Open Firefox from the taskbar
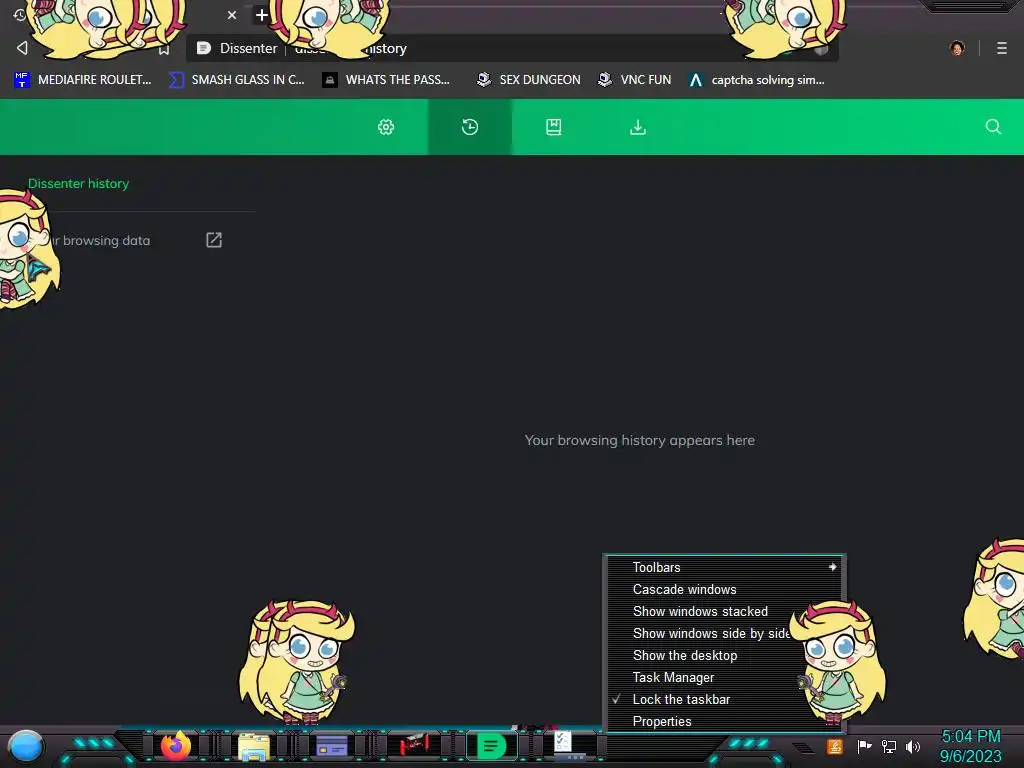The height and width of the screenshot is (768, 1024). tap(175, 746)
